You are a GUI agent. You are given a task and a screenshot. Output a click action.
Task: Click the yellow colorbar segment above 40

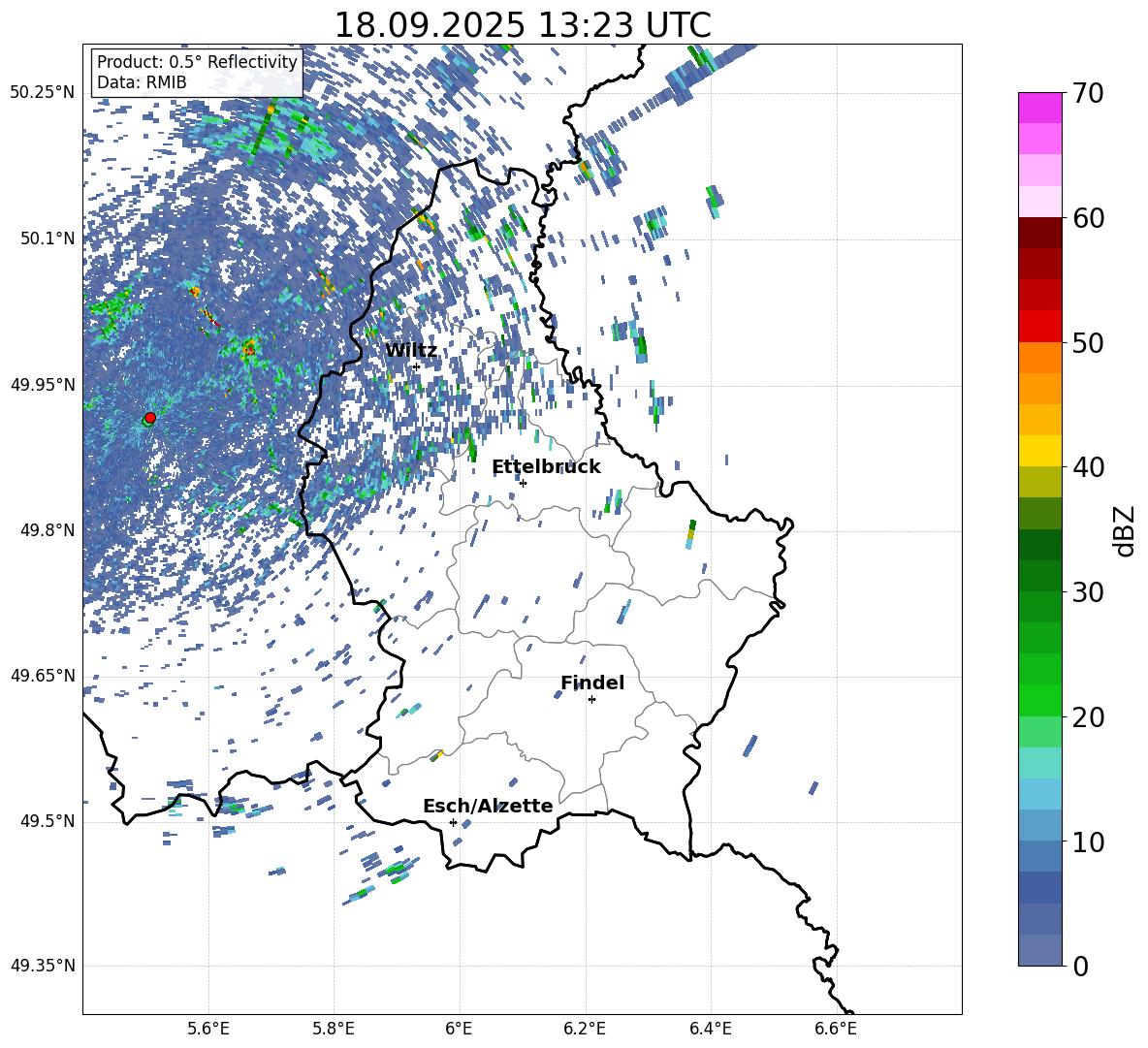pyautogui.click(x=1039, y=451)
